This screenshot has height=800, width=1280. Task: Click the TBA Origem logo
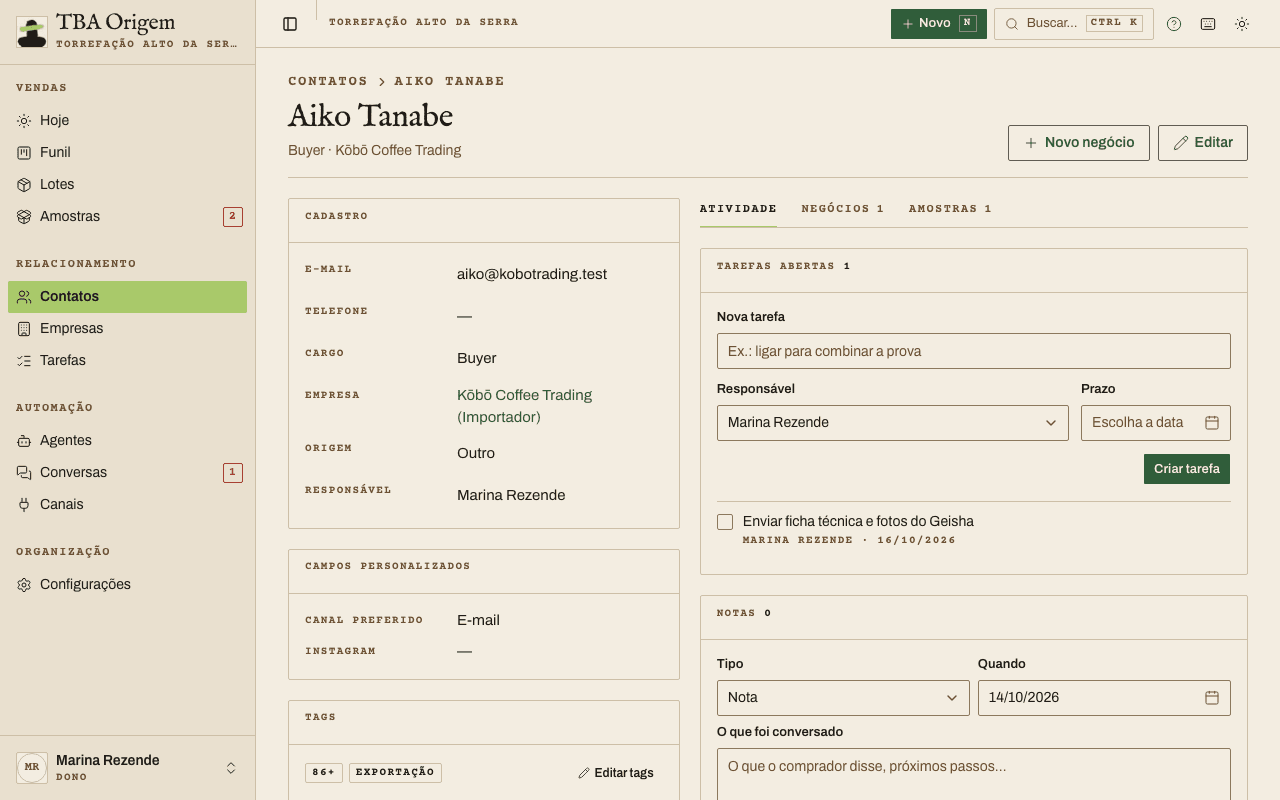tap(32, 32)
